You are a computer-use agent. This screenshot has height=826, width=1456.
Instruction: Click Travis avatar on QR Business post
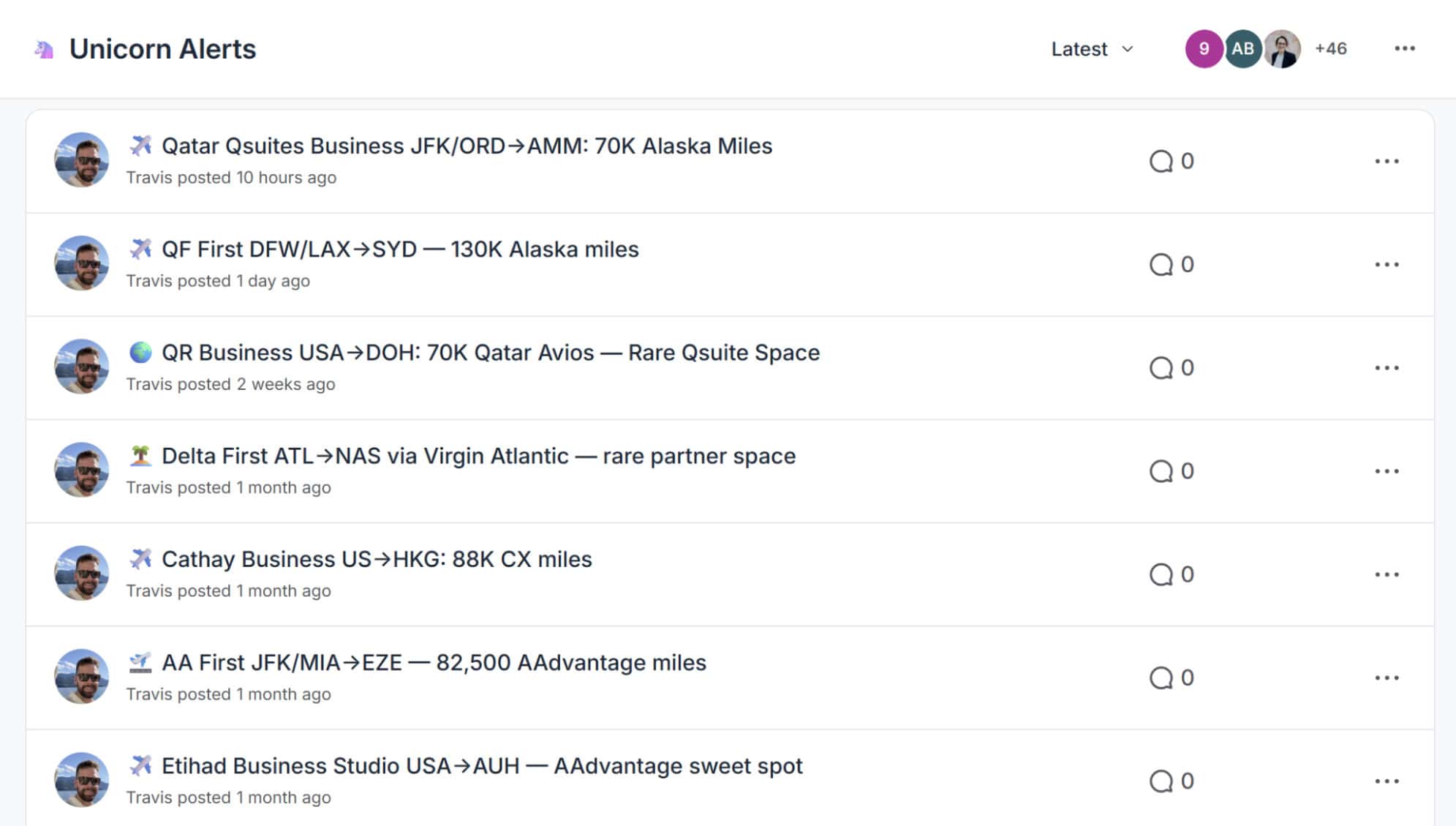click(81, 366)
